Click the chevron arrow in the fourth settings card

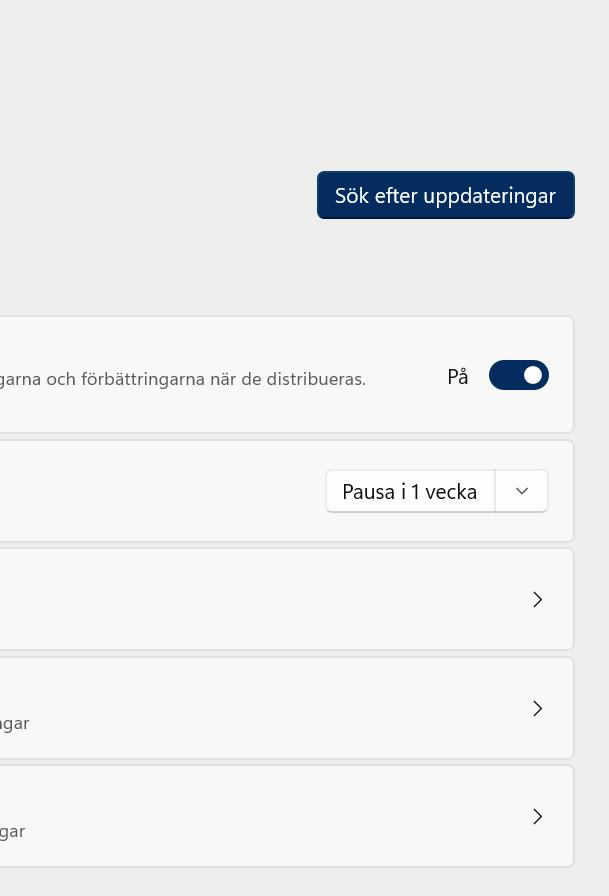(537, 708)
